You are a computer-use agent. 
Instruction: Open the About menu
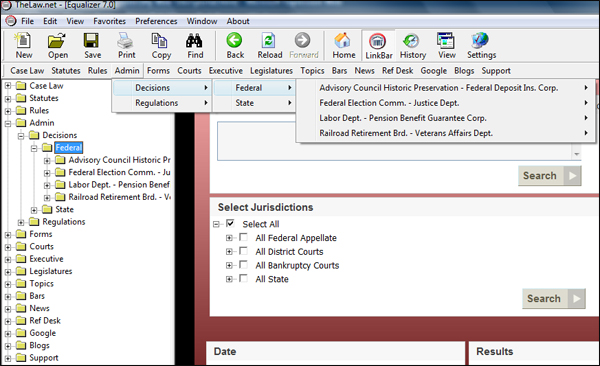pyautogui.click(x=238, y=21)
